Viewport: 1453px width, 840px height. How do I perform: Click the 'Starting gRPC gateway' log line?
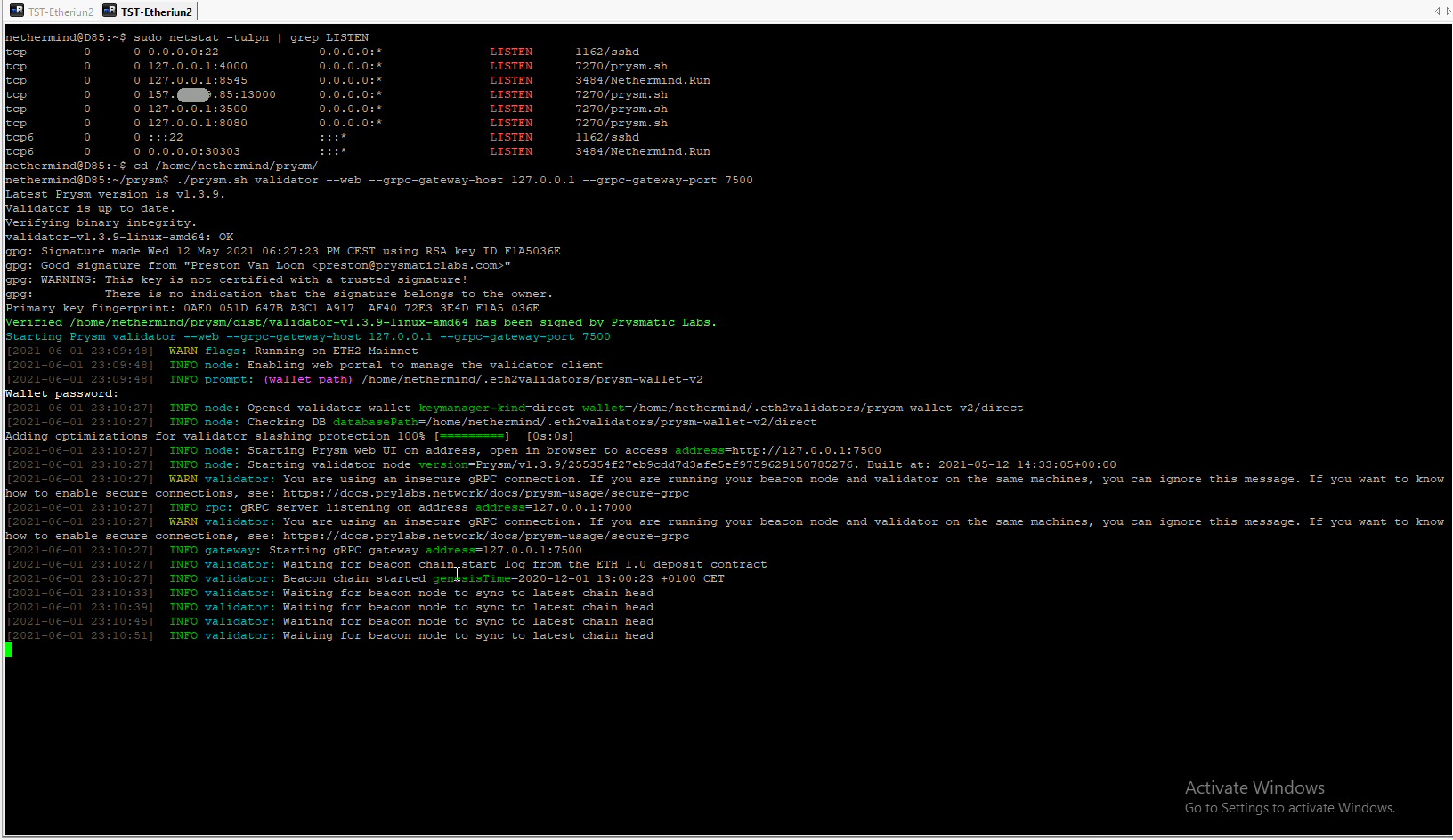click(294, 550)
